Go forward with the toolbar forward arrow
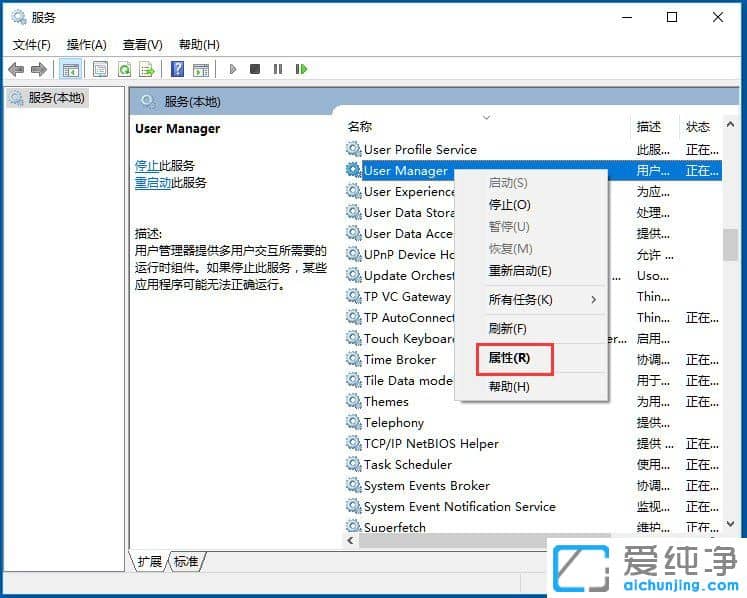 tap(39, 70)
